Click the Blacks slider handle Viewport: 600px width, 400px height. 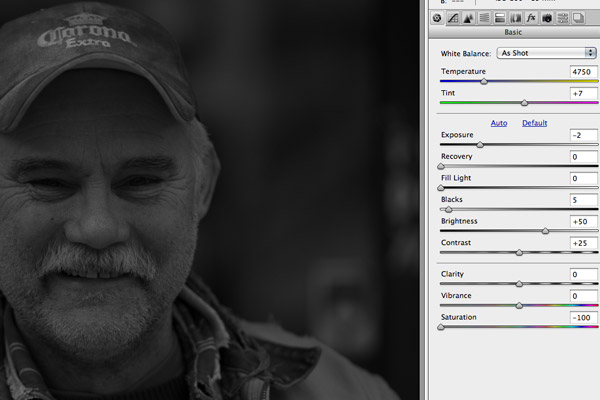coord(449,209)
